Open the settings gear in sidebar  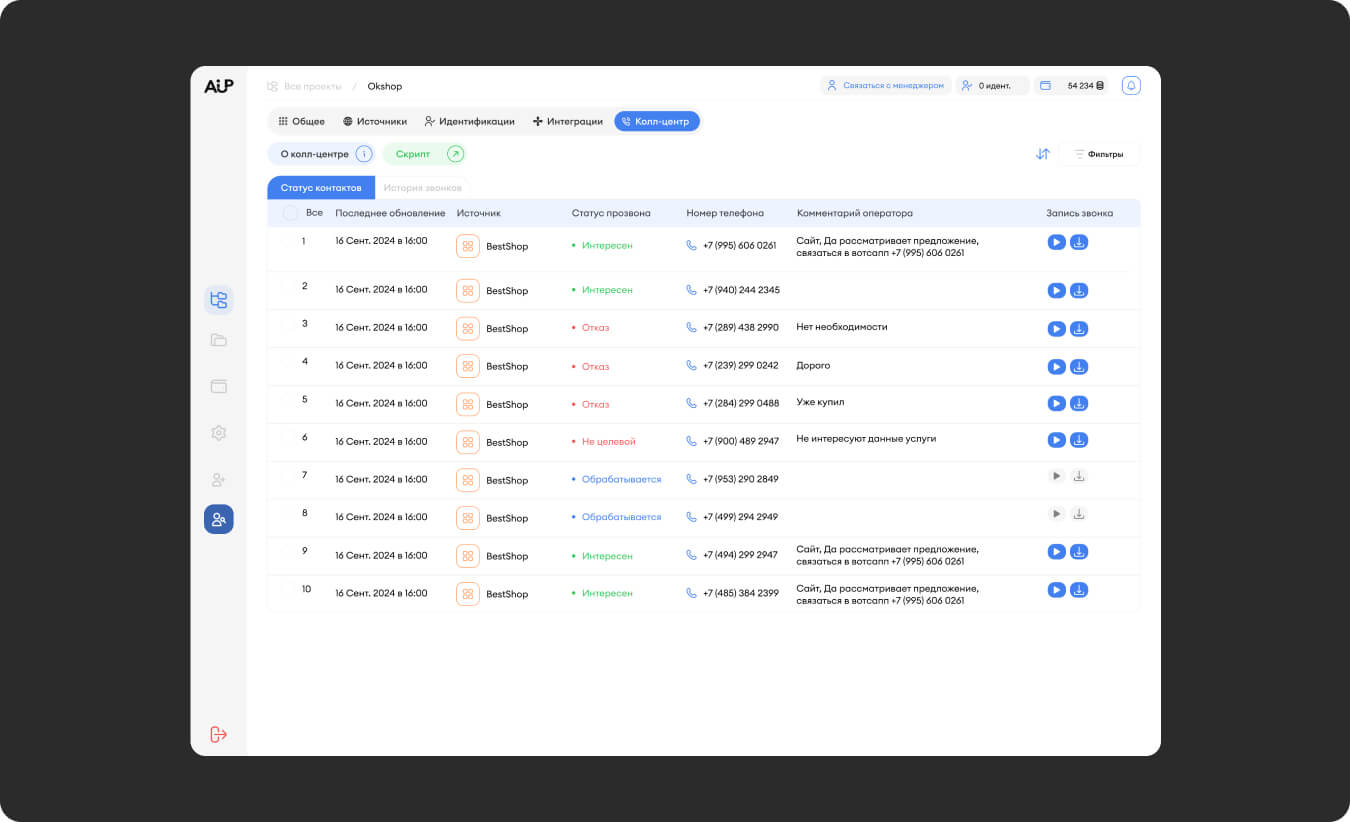pyautogui.click(x=219, y=433)
